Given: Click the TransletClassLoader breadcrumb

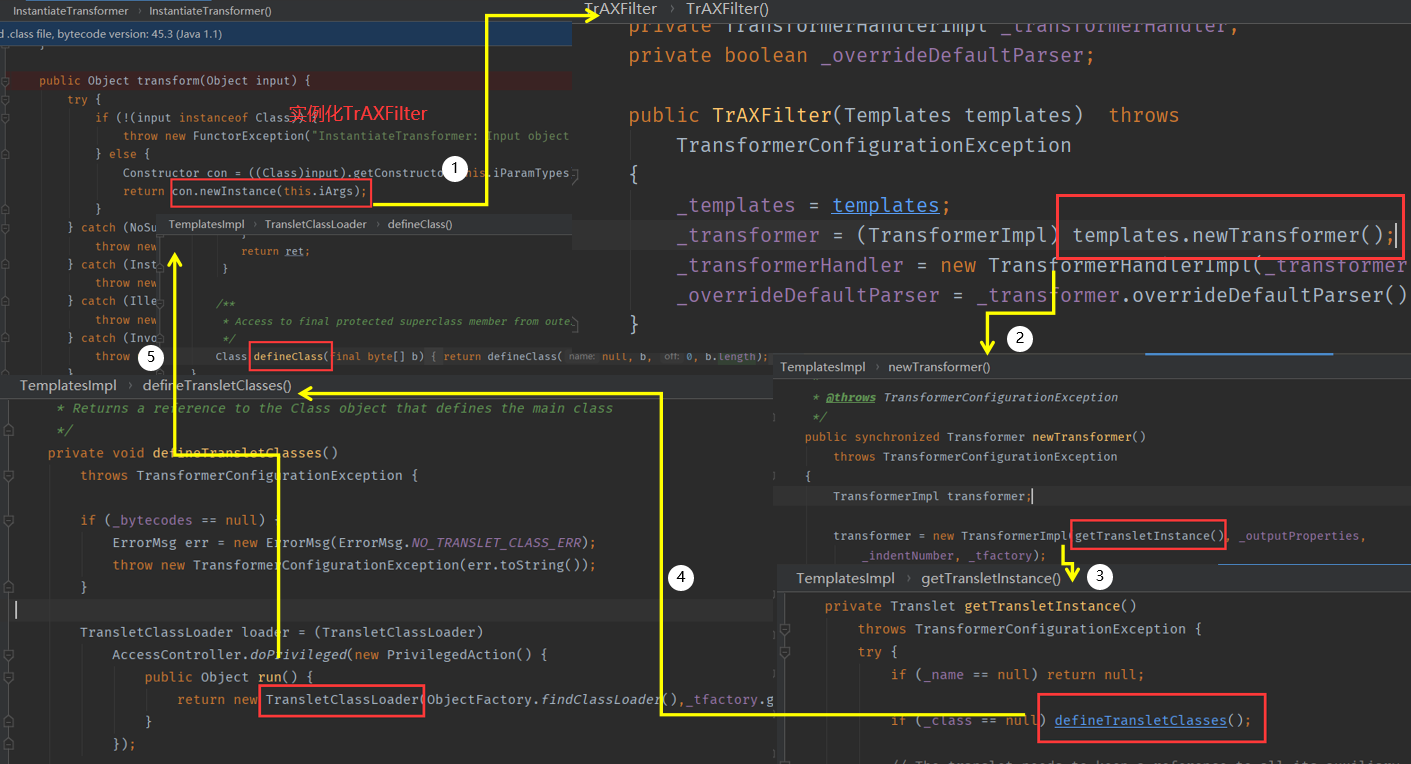Looking at the screenshot, I should [x=315, y=224].
